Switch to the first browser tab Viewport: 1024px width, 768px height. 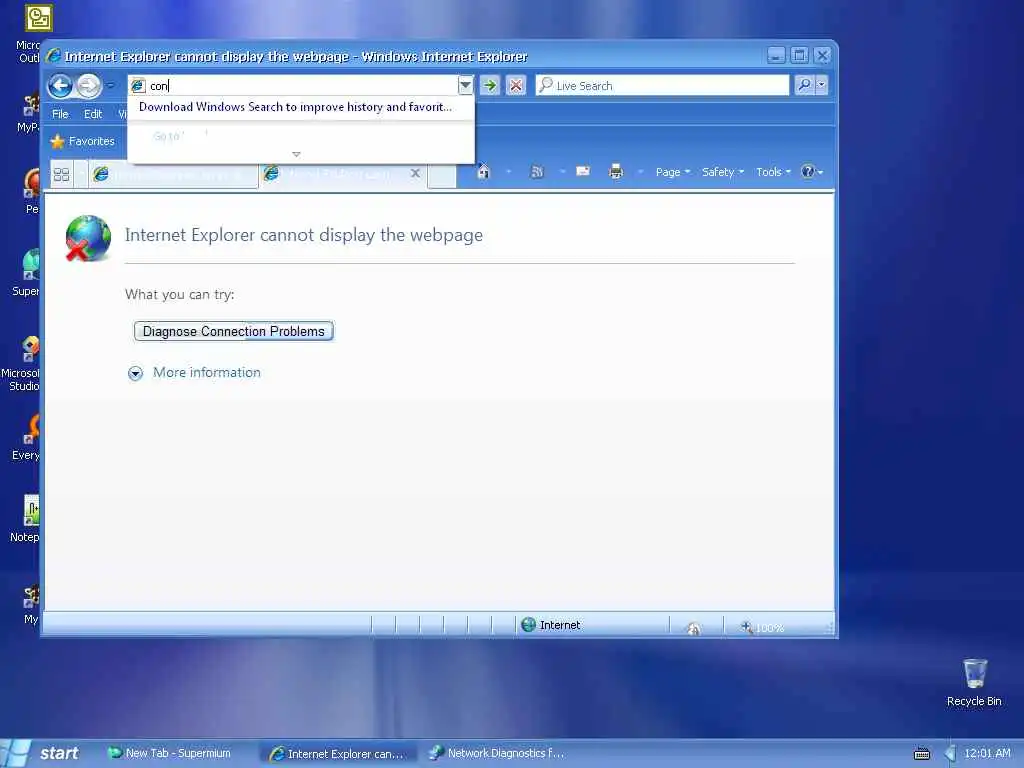(x=174, y=174)
